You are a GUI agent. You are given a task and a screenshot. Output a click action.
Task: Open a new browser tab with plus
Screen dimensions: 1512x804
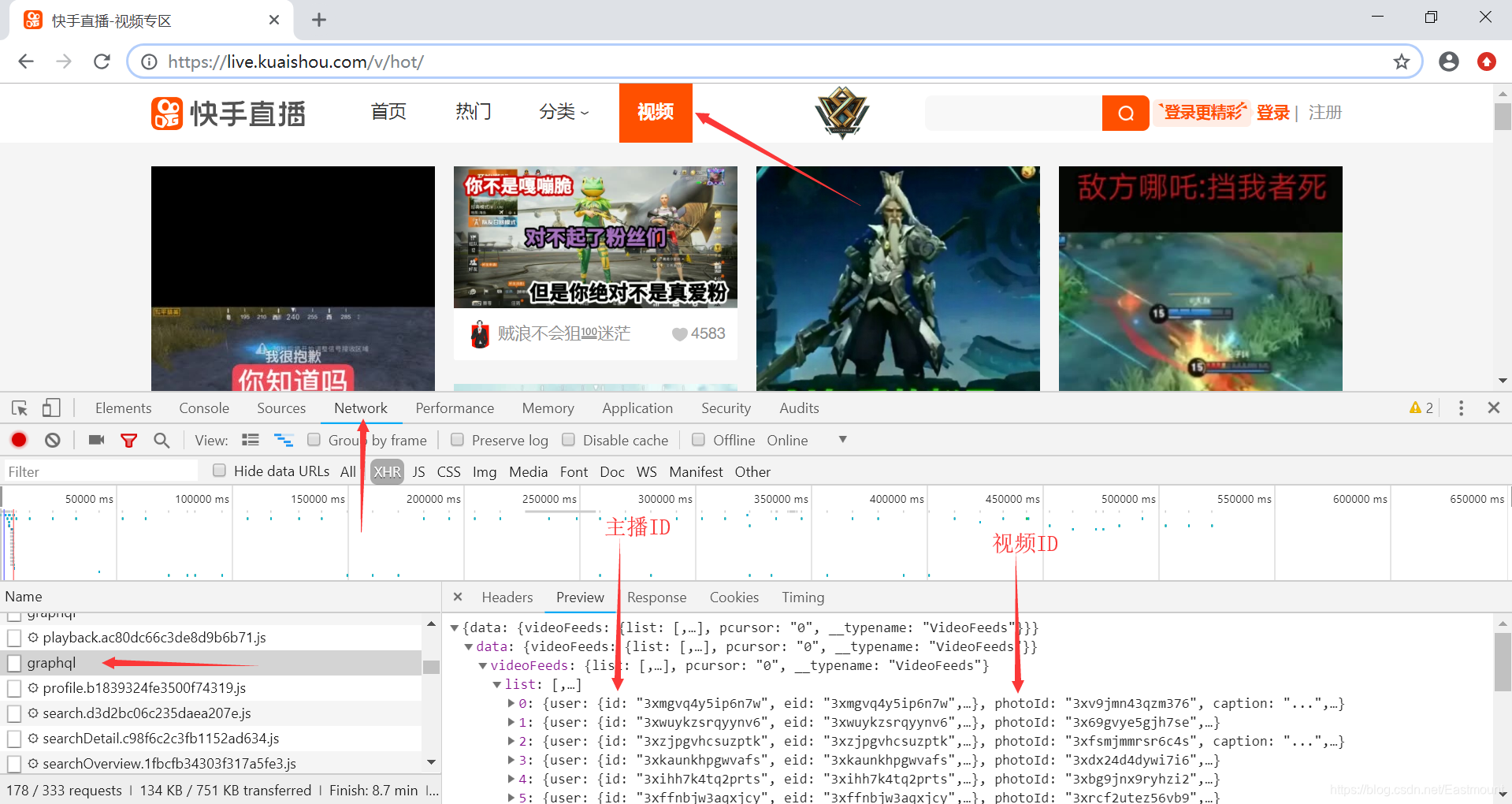[x=318, y=20]
